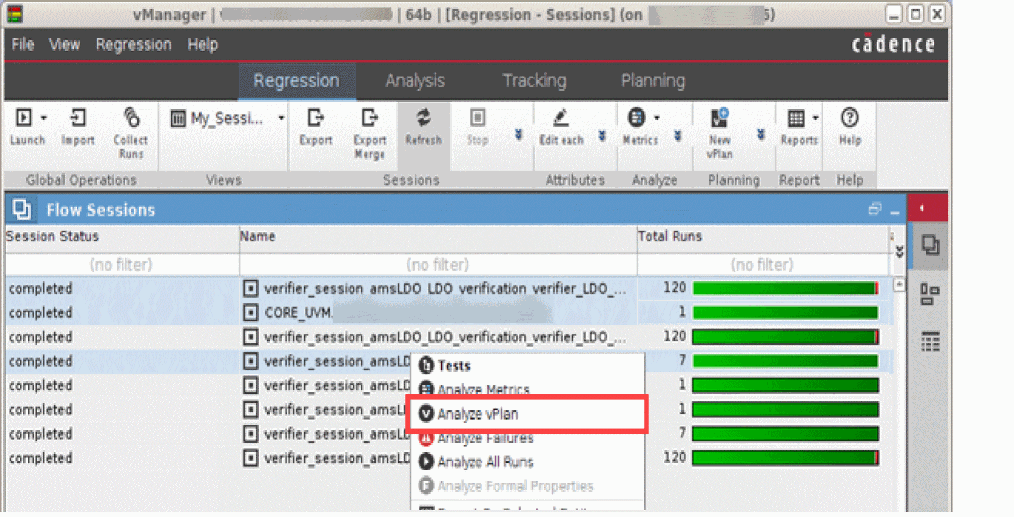Open the Reports dropdown arrow
This screenshot has width=1014, height=517.
815,118
